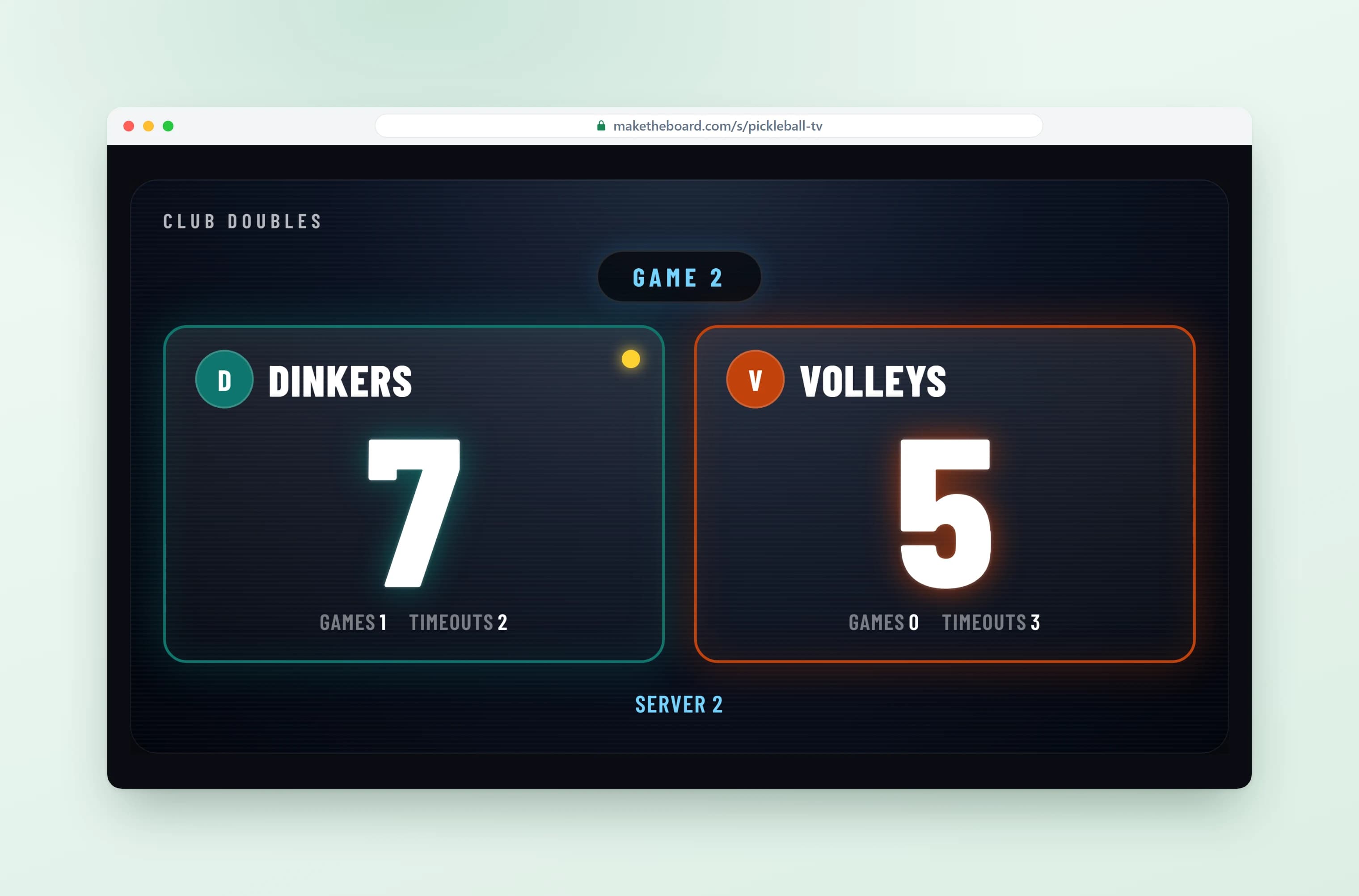Click the maketheboard.com address bar
Image resolution: width=1359 pixels, height=896 pixels.
[x=709, y=126]
